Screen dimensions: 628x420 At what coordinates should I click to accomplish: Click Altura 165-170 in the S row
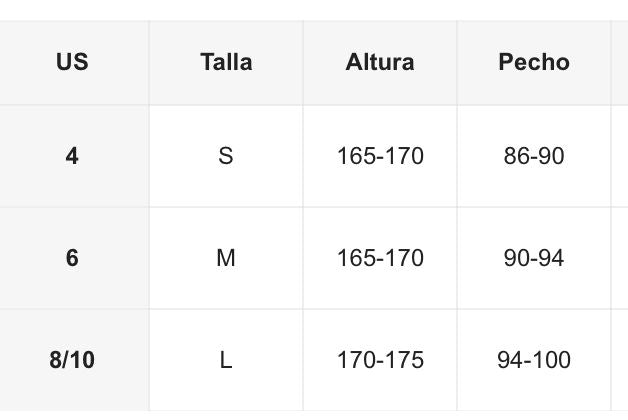(x=380, y=156)
